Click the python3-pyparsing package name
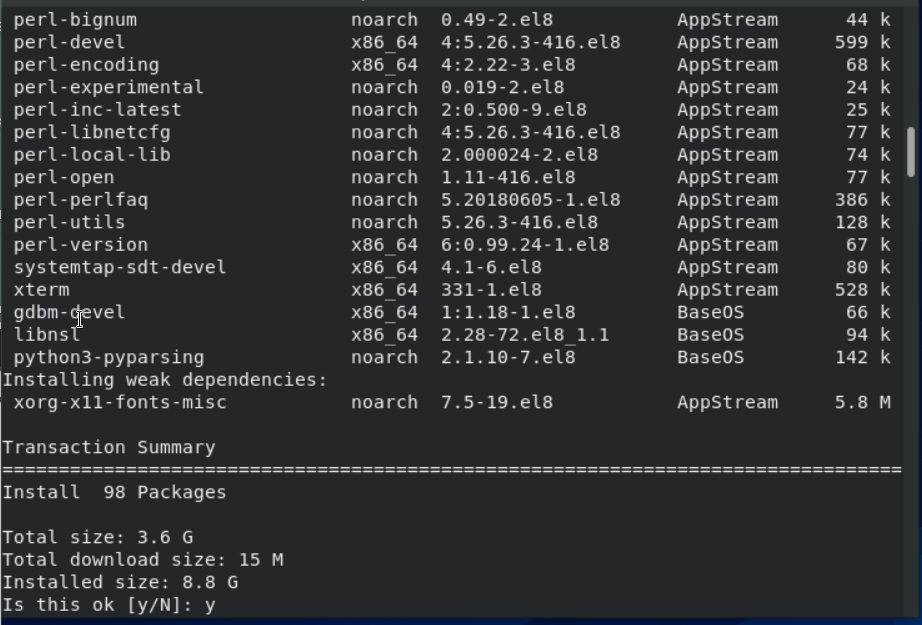This screenshot has width=922, height=625. [x=108, y=357]
